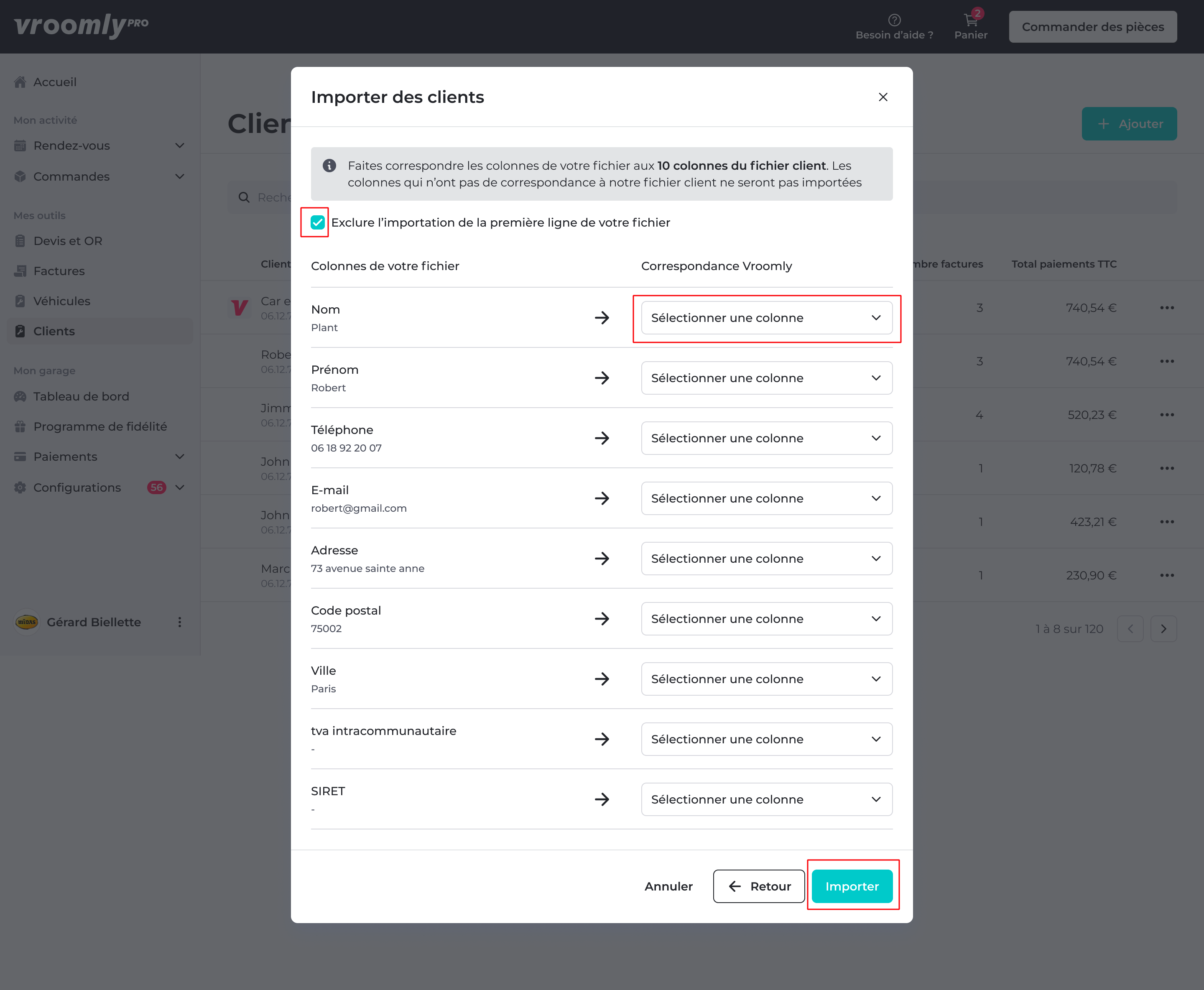Expand the Sélectionner une colonne dropdown for Téléphone
This screenshot has width=1204, height=990.
(767, 438)
